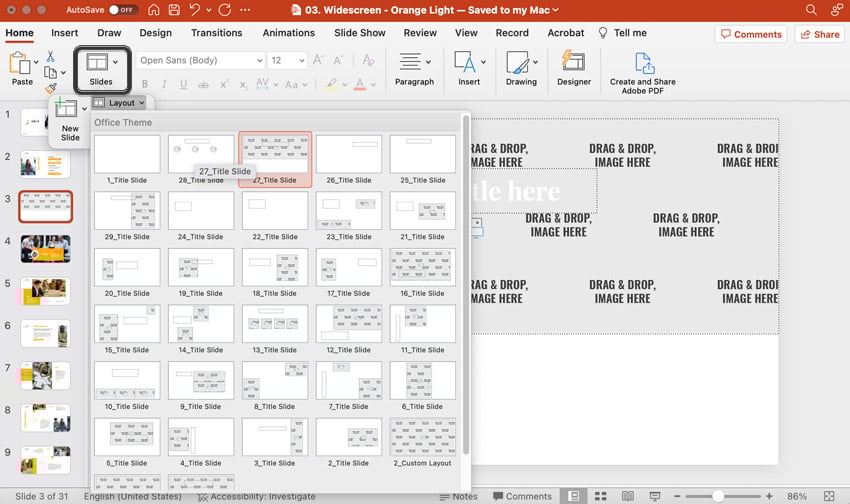Click the Share button
The width and height of the screenshot is (850, 504).
coord(819,34)
